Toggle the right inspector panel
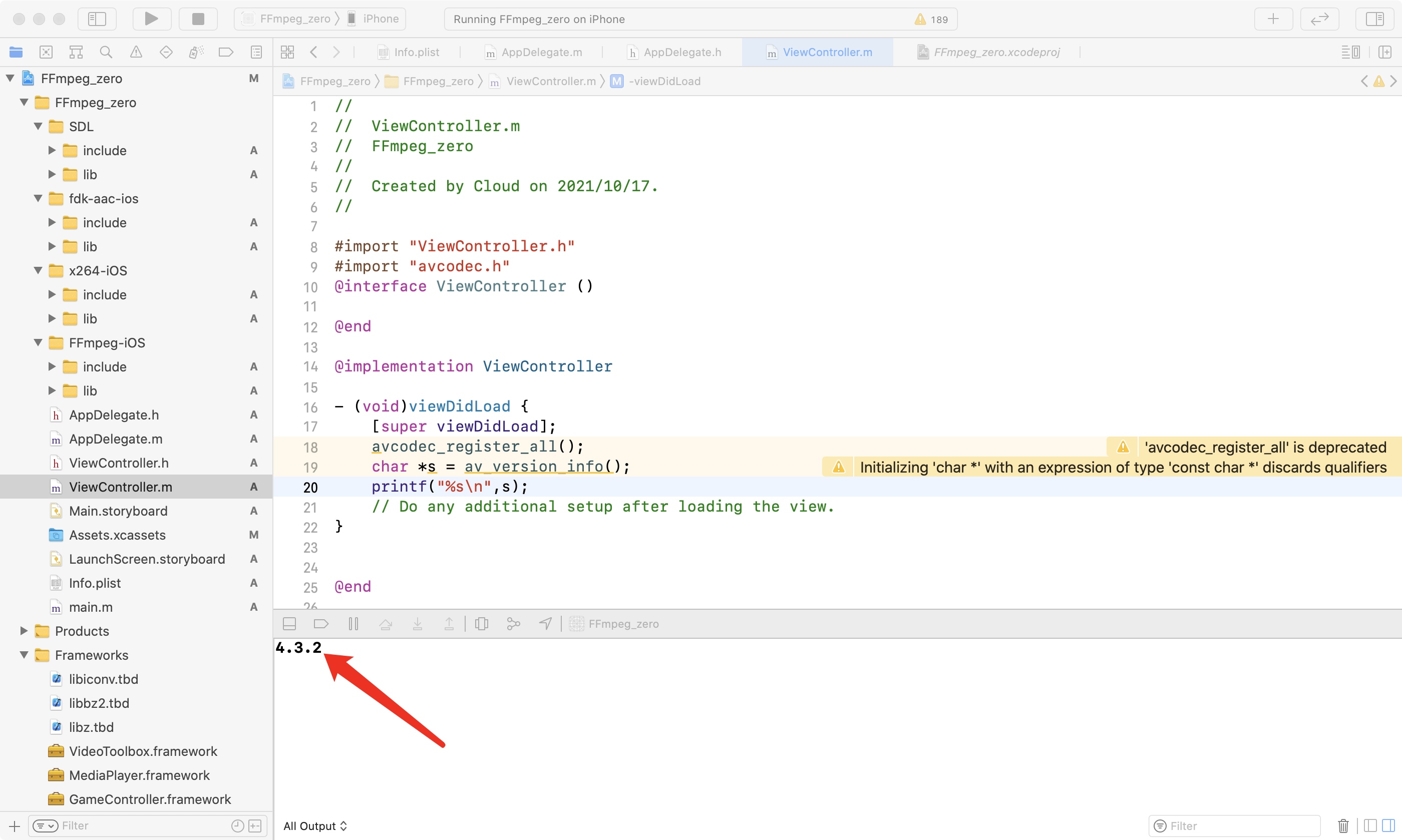 coord(1374,19)
